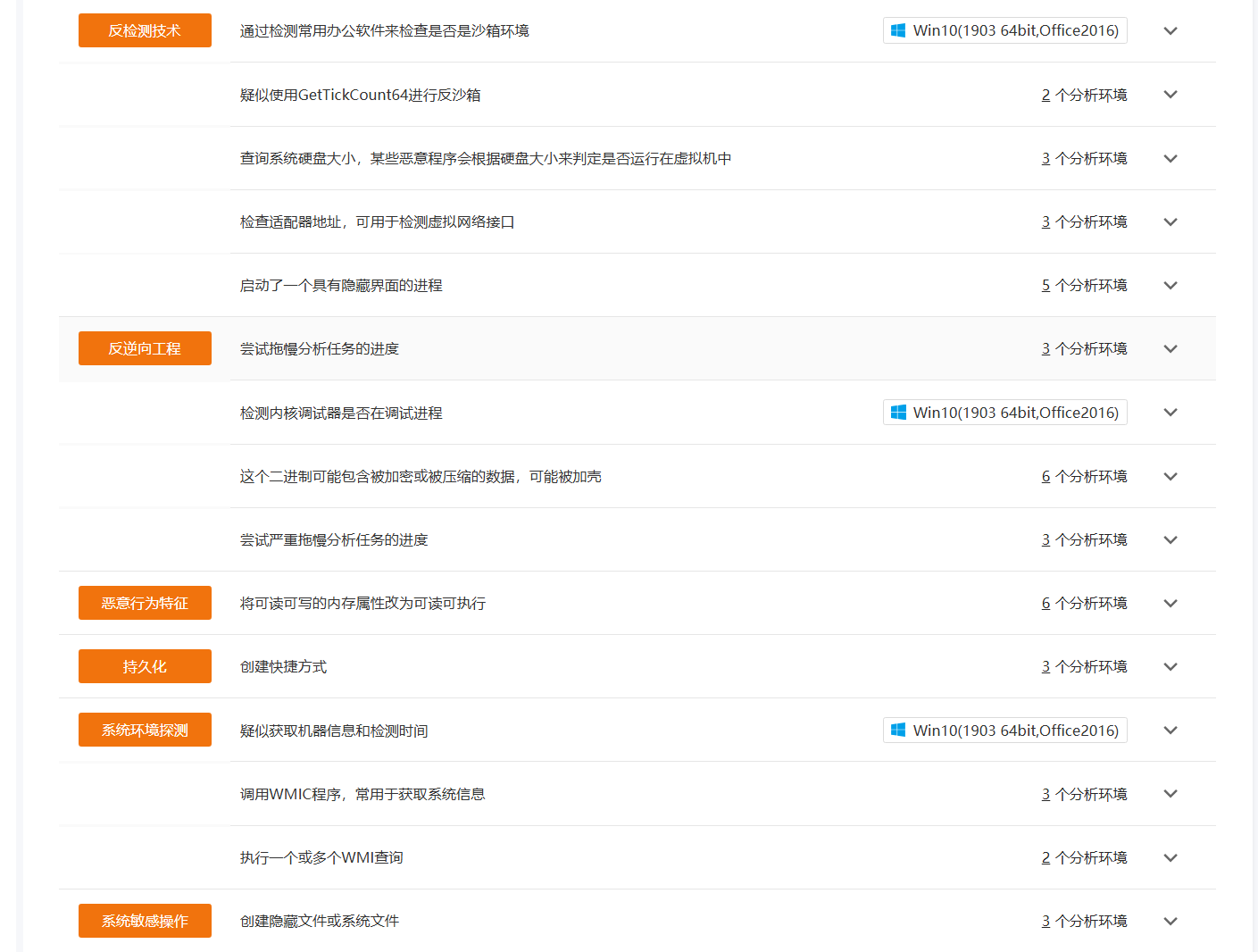This screenshot has width=1258, height=952.
Task: Expand the 执行一个或多个WMI查询 row chevron
Action: pyautogui.click(x=1171, y=857)
